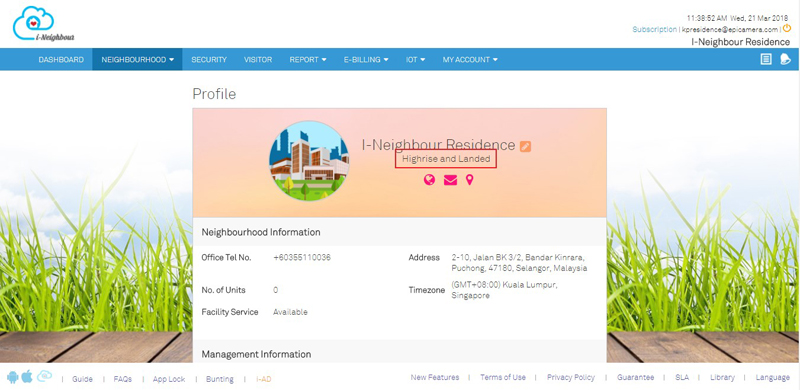Click the Facility Service 'Available' value
Viewport: 800px width, 390px height.
[x=290, y=312]
